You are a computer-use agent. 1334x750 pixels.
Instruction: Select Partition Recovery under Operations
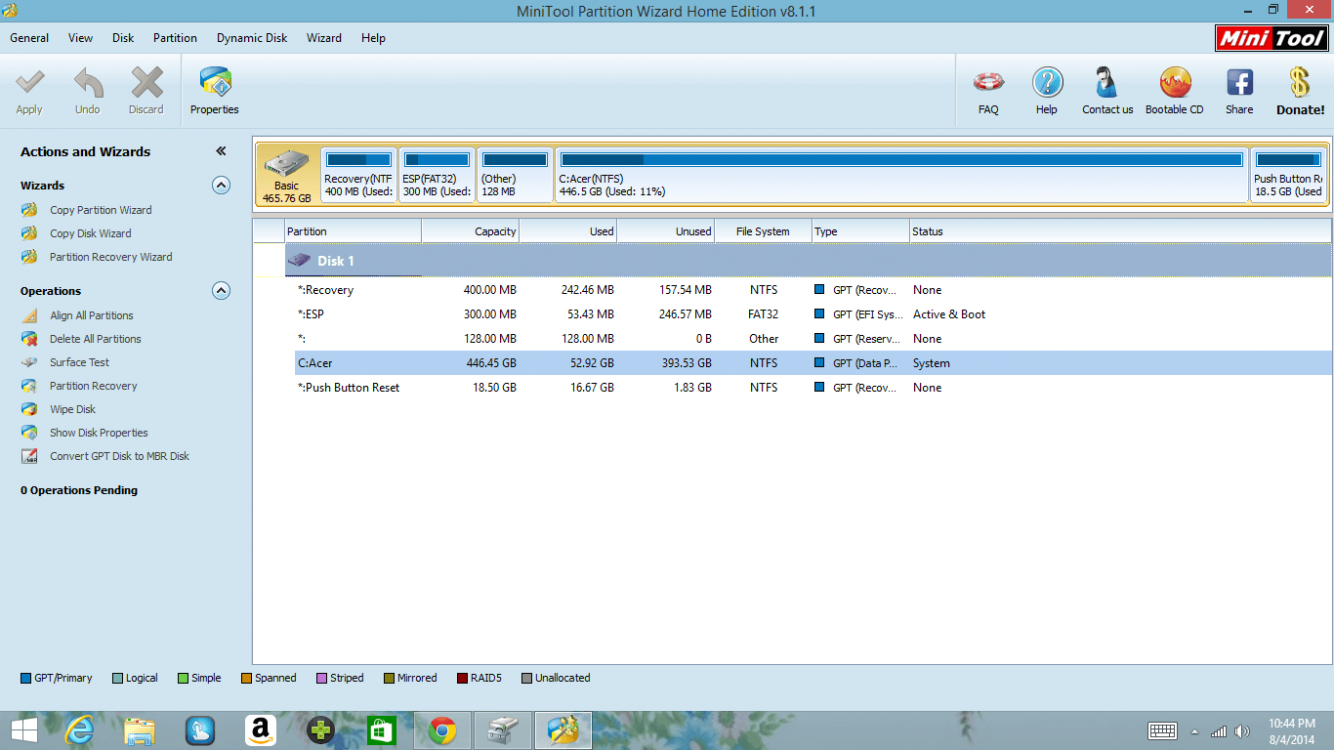pyautogui.click(x=93, y=386)
